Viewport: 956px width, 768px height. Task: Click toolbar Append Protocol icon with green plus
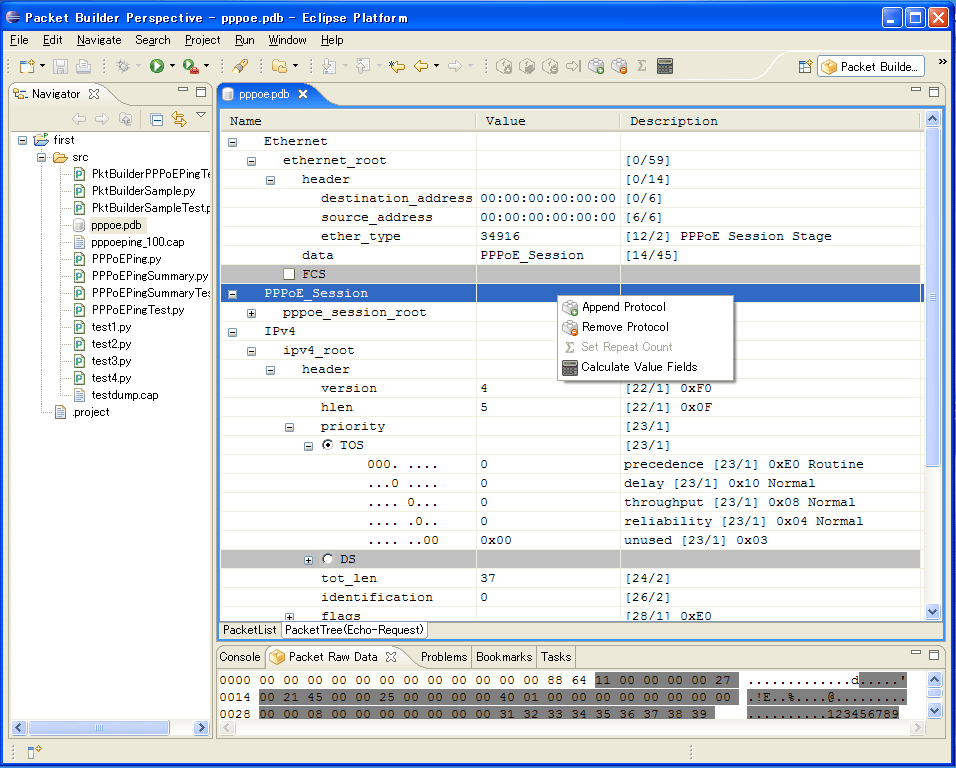[x=596, y=66]
